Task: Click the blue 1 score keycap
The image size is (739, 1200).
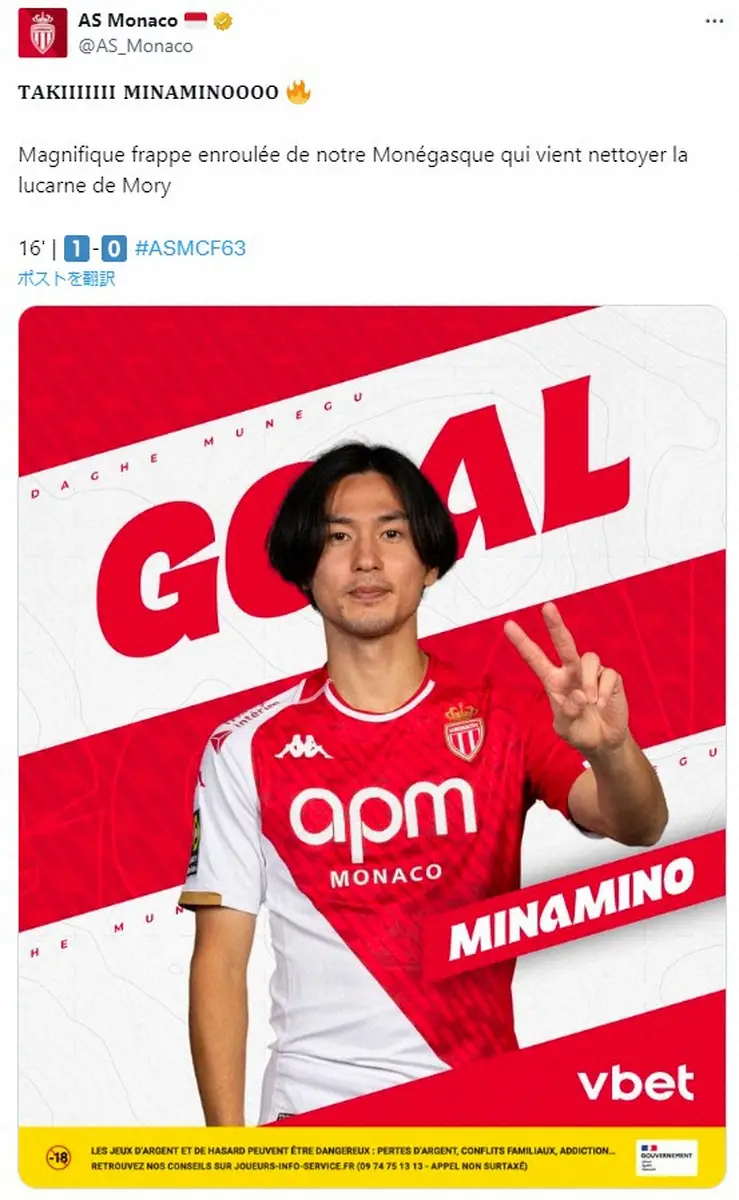Action: pos(76,248)
